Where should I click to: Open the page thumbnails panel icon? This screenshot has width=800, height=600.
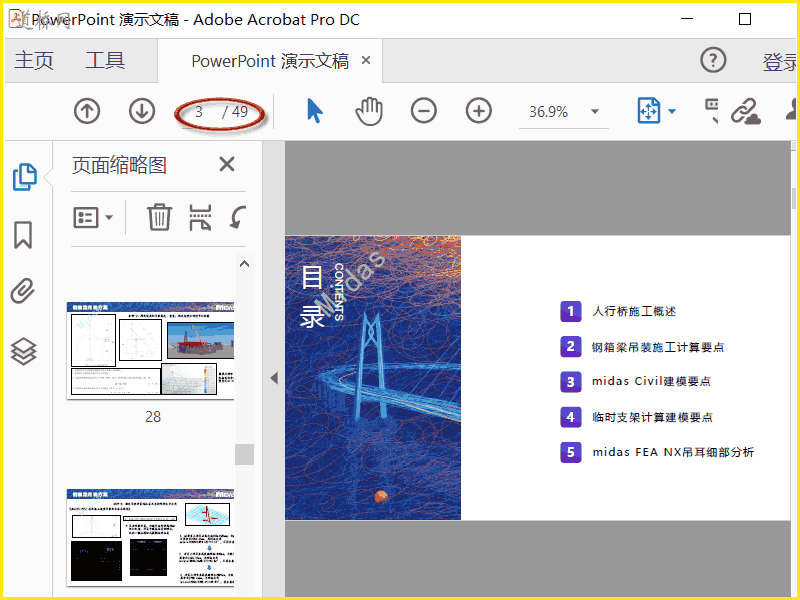[24, 177]
